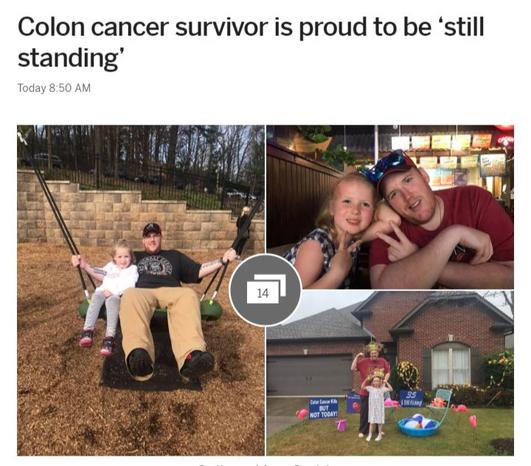Open the swing set photo thumbnail
531x466 pixels.
pos(141,290)
